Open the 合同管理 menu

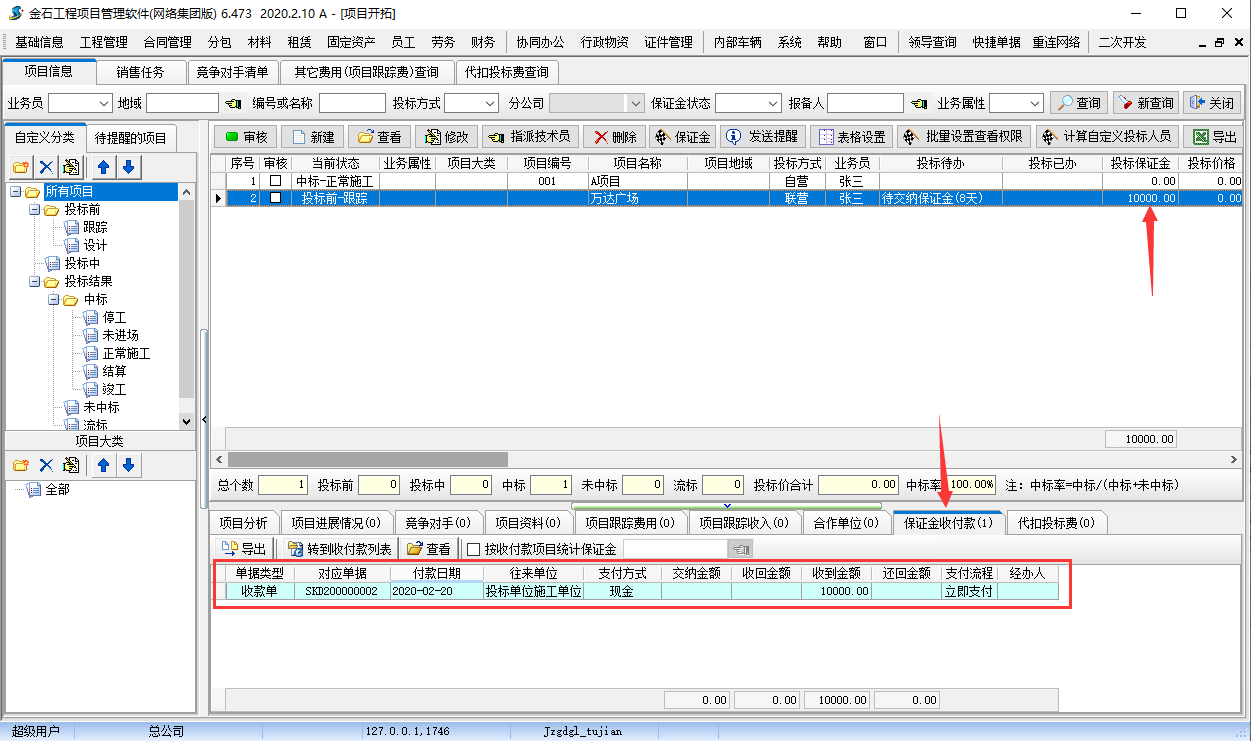(x=167, y=42)
